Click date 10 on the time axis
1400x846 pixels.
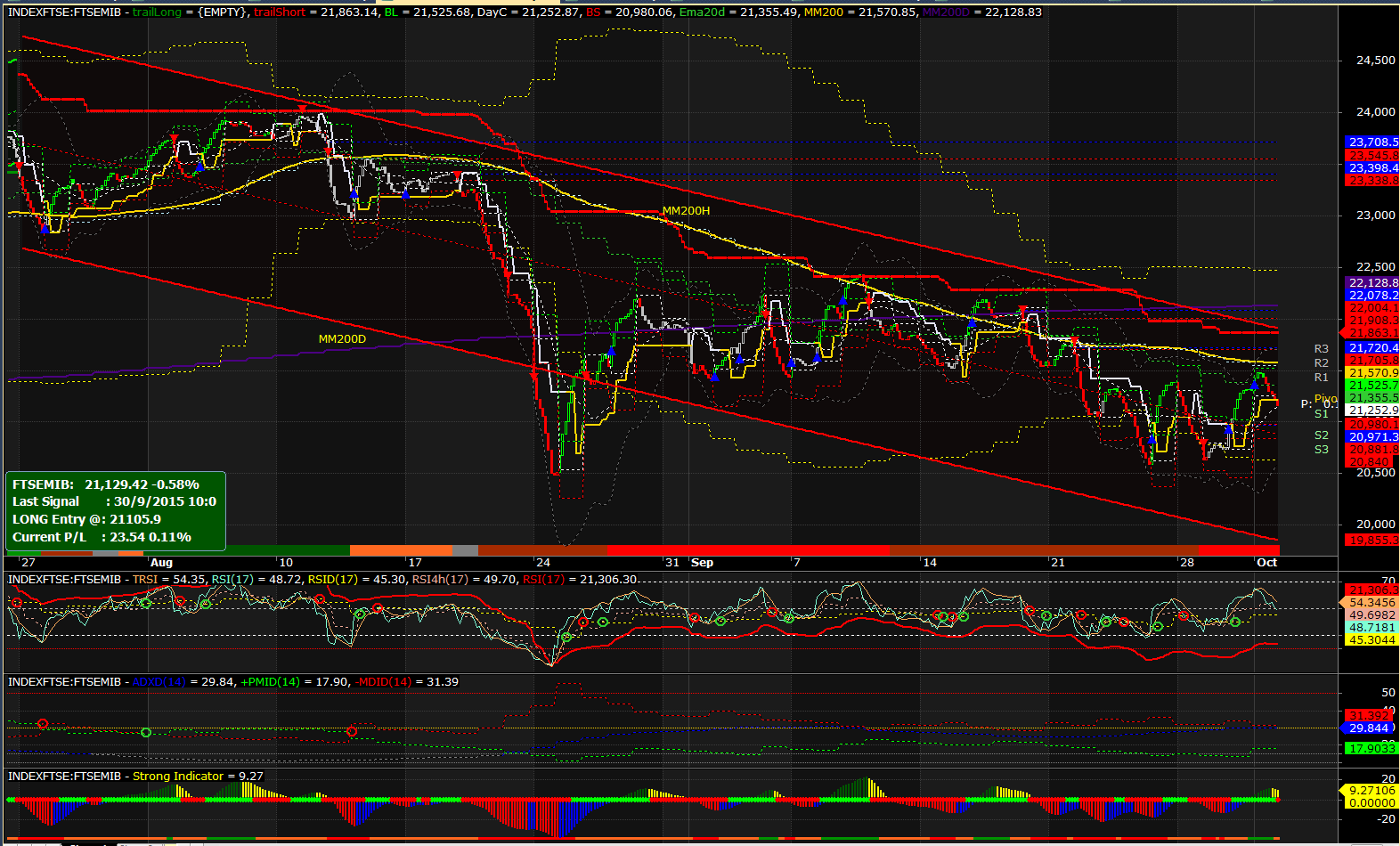click(x=286, y=563)
